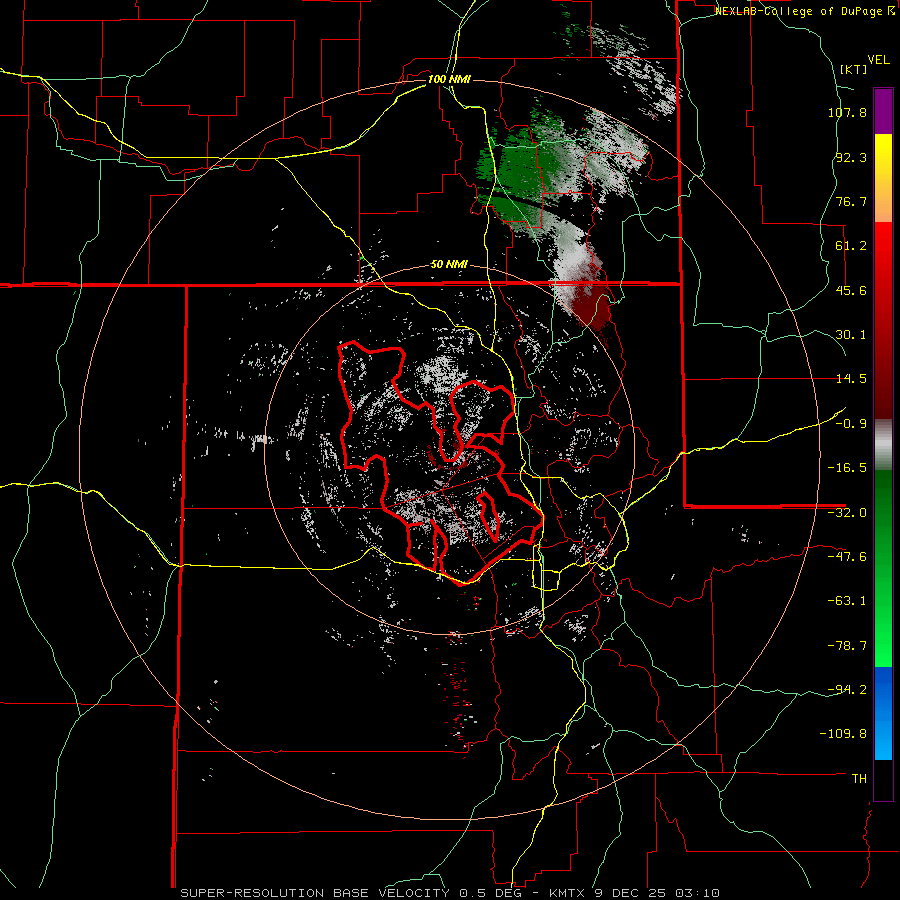Click the -94.2 legend value

coord(847,690)
